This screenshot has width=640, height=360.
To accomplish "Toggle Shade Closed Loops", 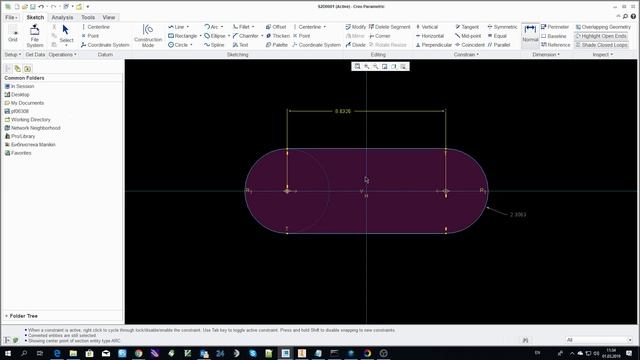I will click(602, 45).
